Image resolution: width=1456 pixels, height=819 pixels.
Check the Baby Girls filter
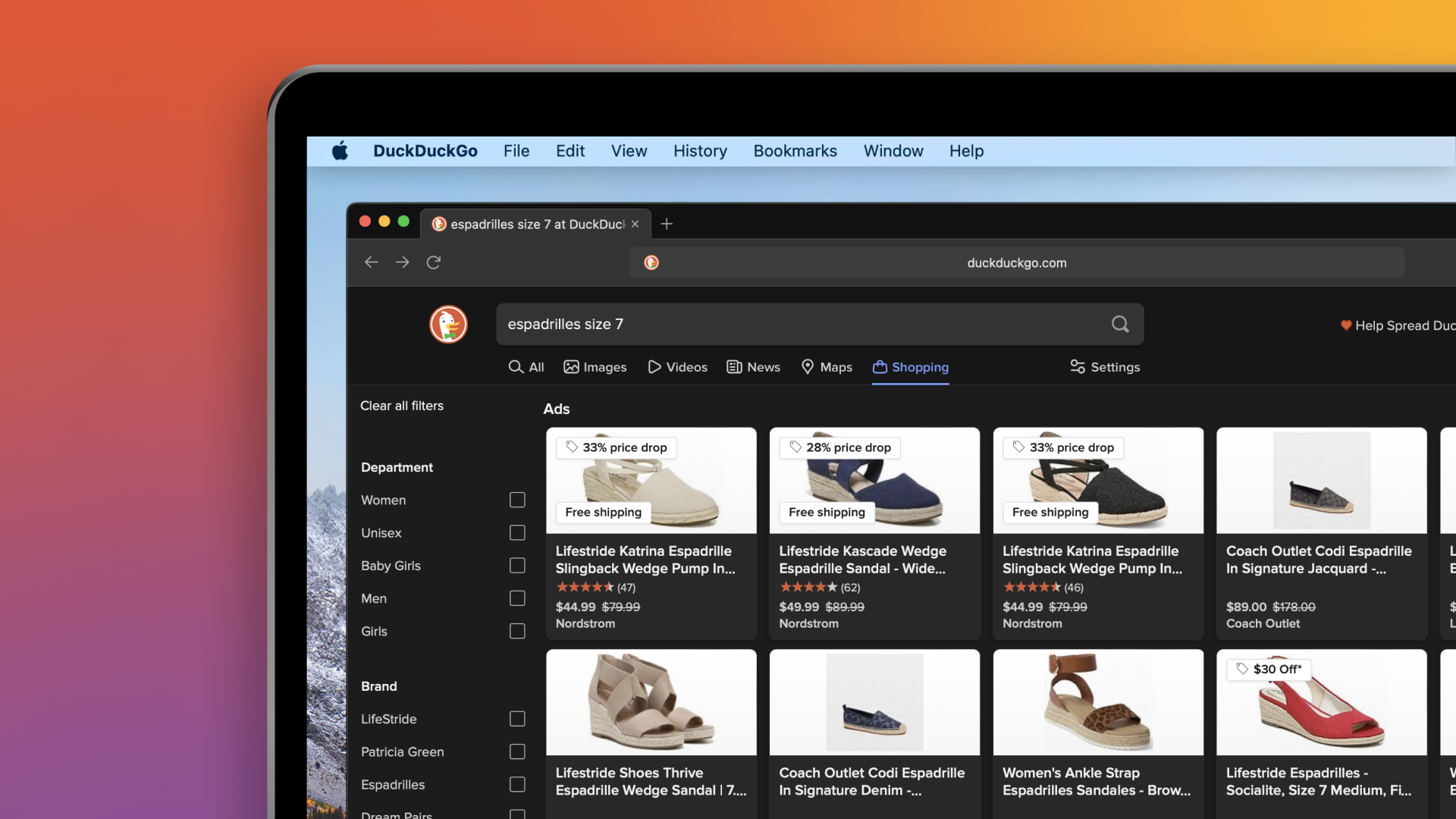click(517, 566)
